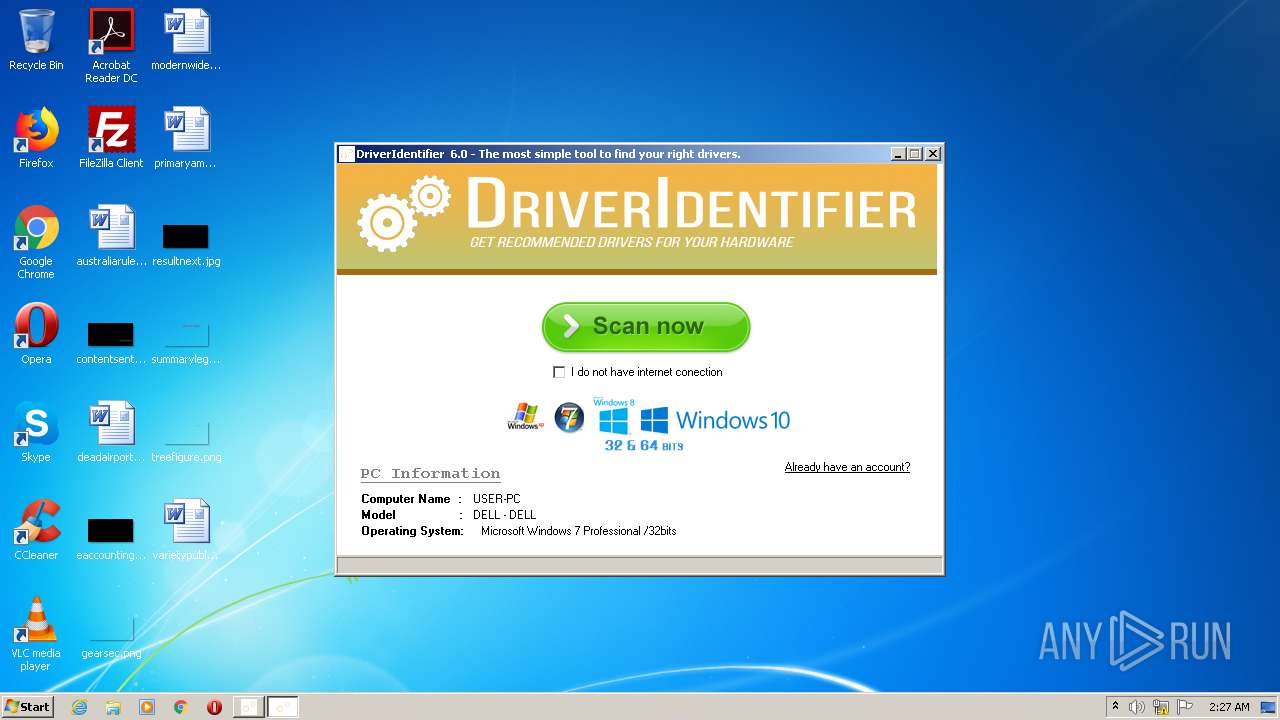Select the VLC media player shortcut
Screen dimensions: 1280x720
click(x=36, y=634)
